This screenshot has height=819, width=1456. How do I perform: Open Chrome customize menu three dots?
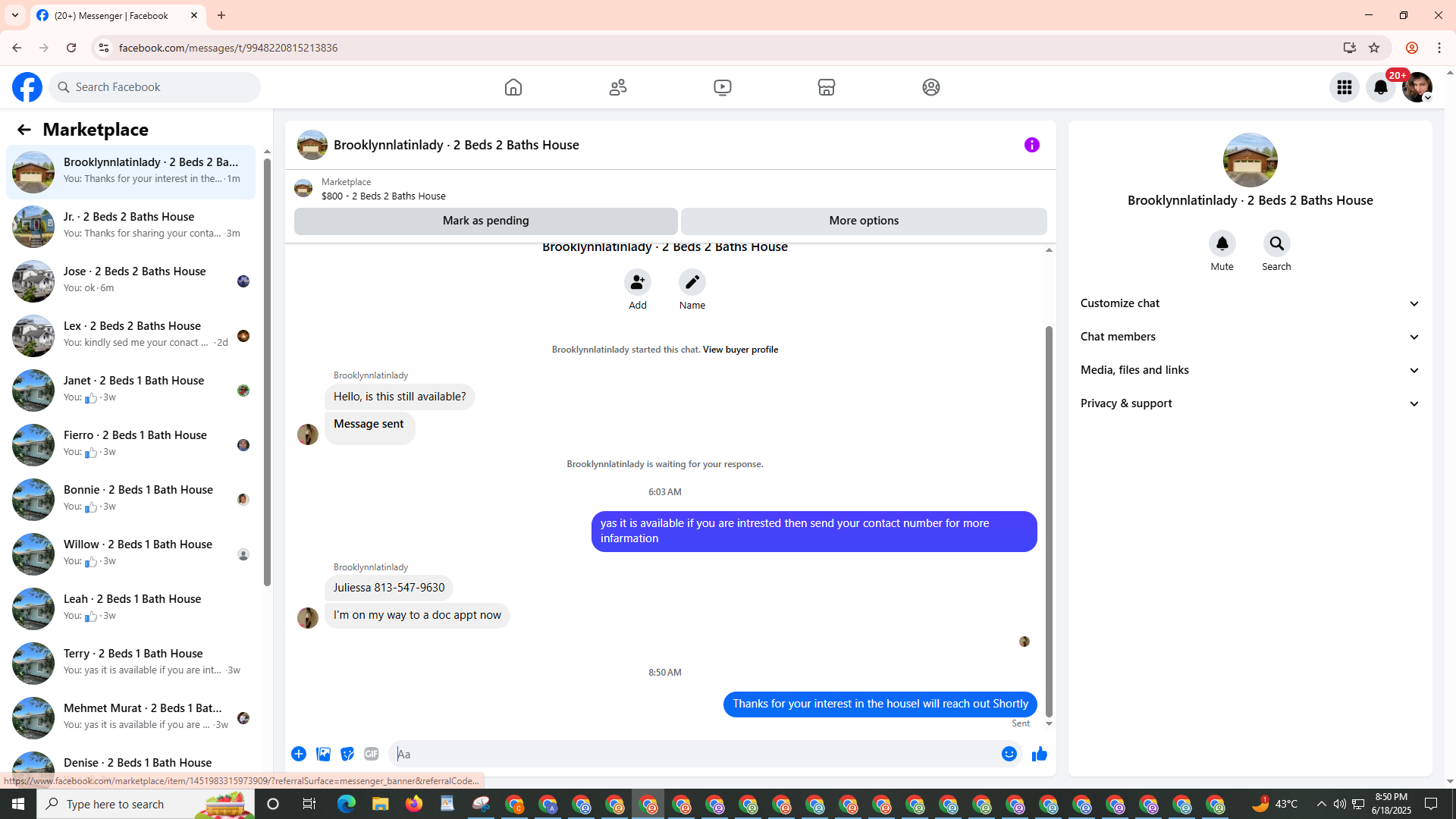tap(1439, 48)
